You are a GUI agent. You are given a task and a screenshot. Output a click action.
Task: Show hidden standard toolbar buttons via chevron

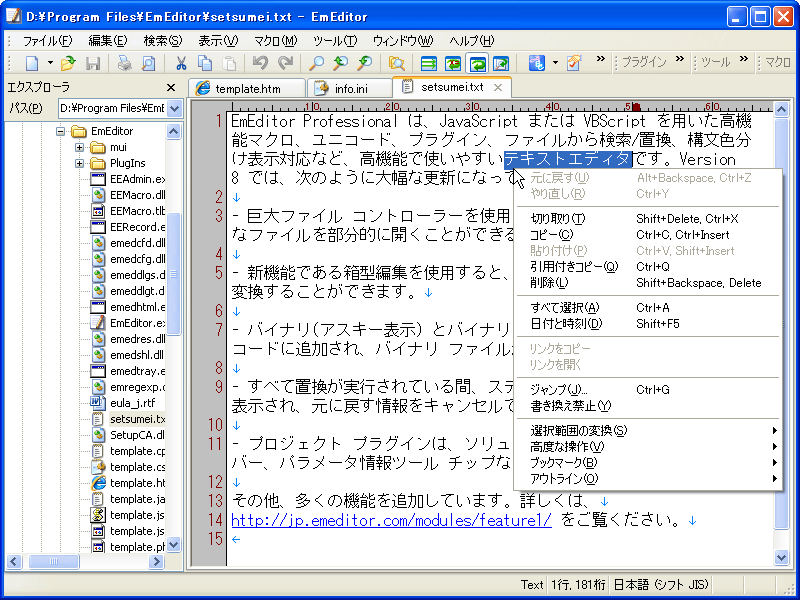(601, 59)
